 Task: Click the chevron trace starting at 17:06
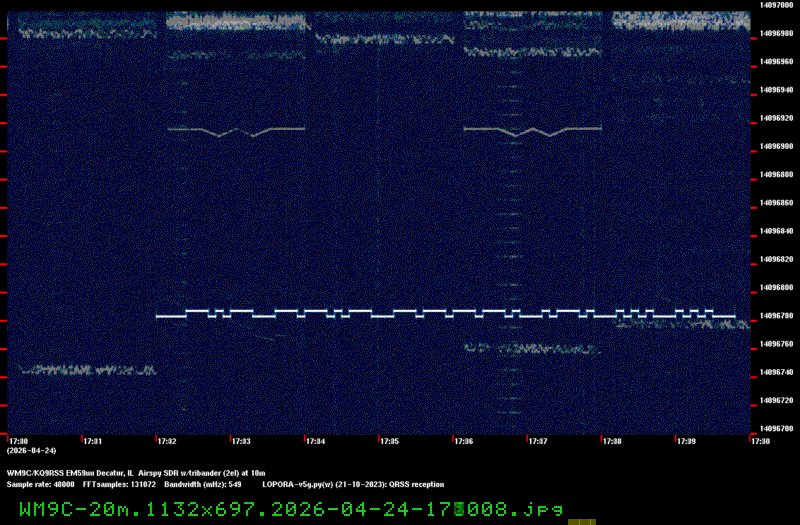[x=533, y=132]
